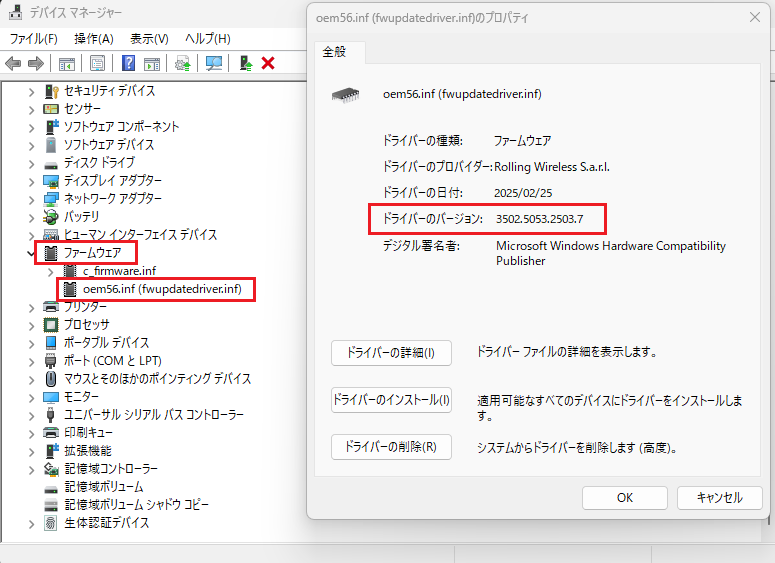Screen dimensions: 775x563
Task: Click the Device Manager title bar icon
Action: pyautogui.click(x=16, y=12)
